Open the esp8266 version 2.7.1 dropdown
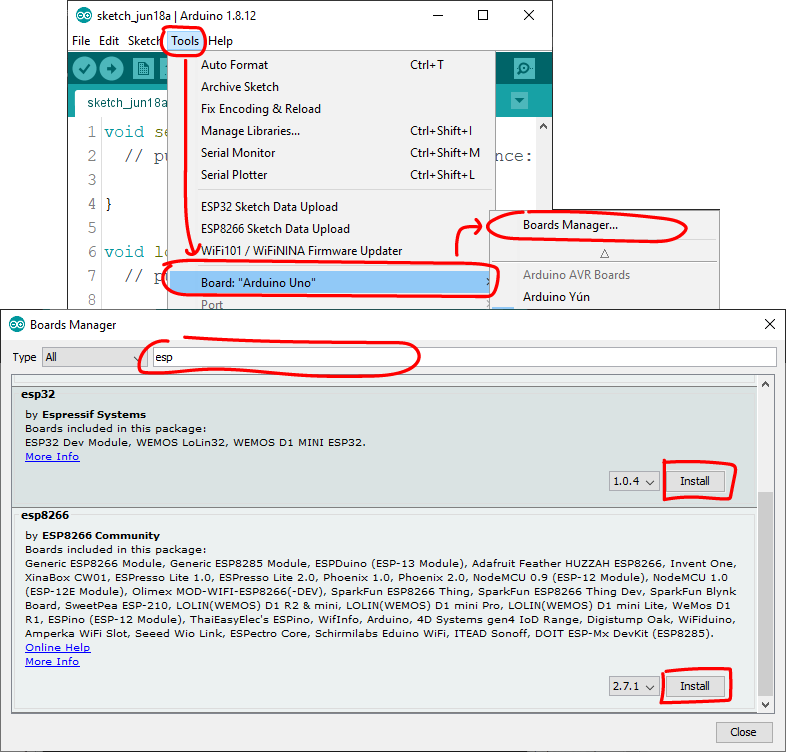 click(x=634, y=686)
